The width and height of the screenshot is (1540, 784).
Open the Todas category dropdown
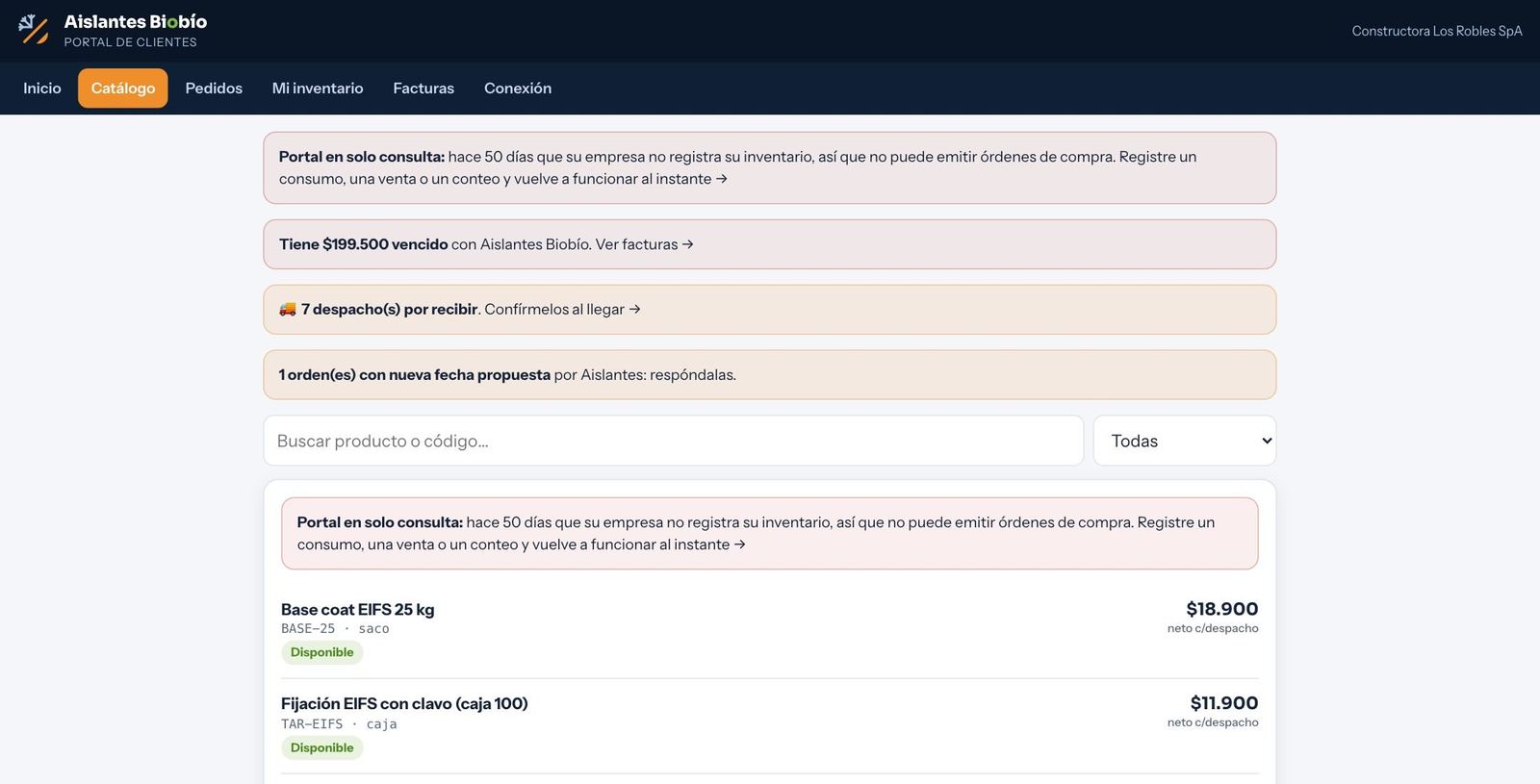1184,441
